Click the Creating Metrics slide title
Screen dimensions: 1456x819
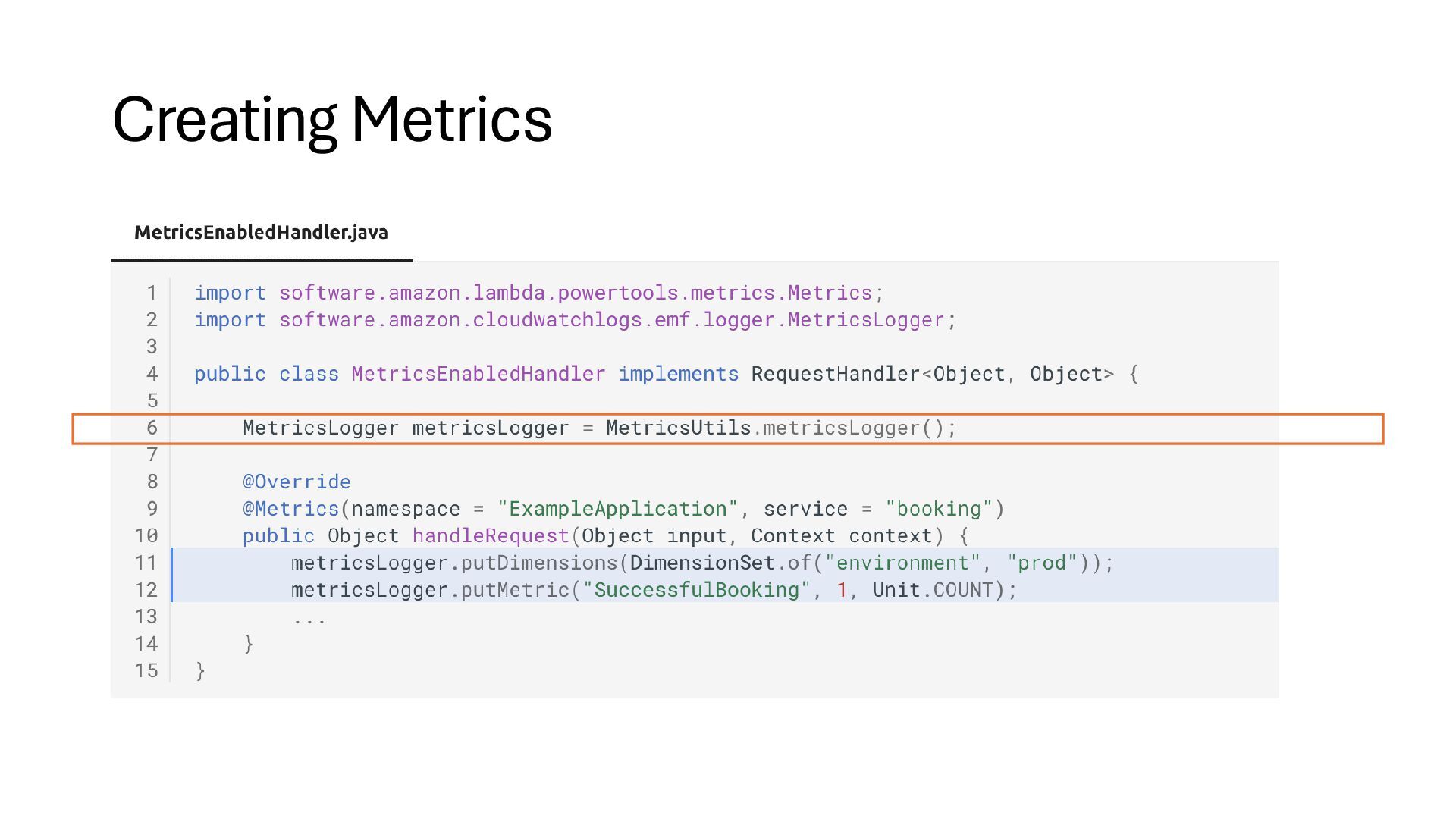click(x=332, y=120)
